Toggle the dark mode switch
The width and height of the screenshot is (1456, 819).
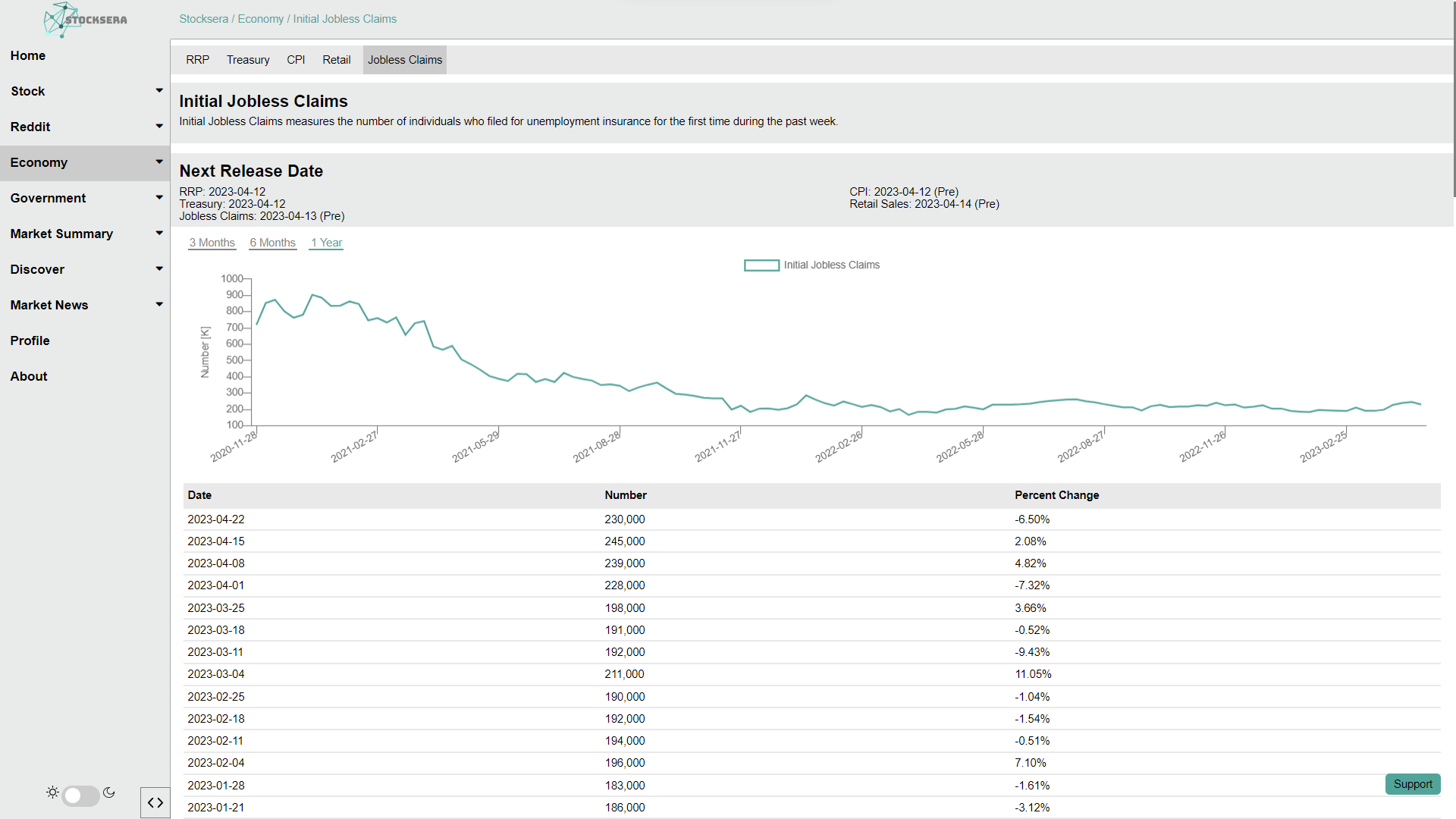coord(80,795)
